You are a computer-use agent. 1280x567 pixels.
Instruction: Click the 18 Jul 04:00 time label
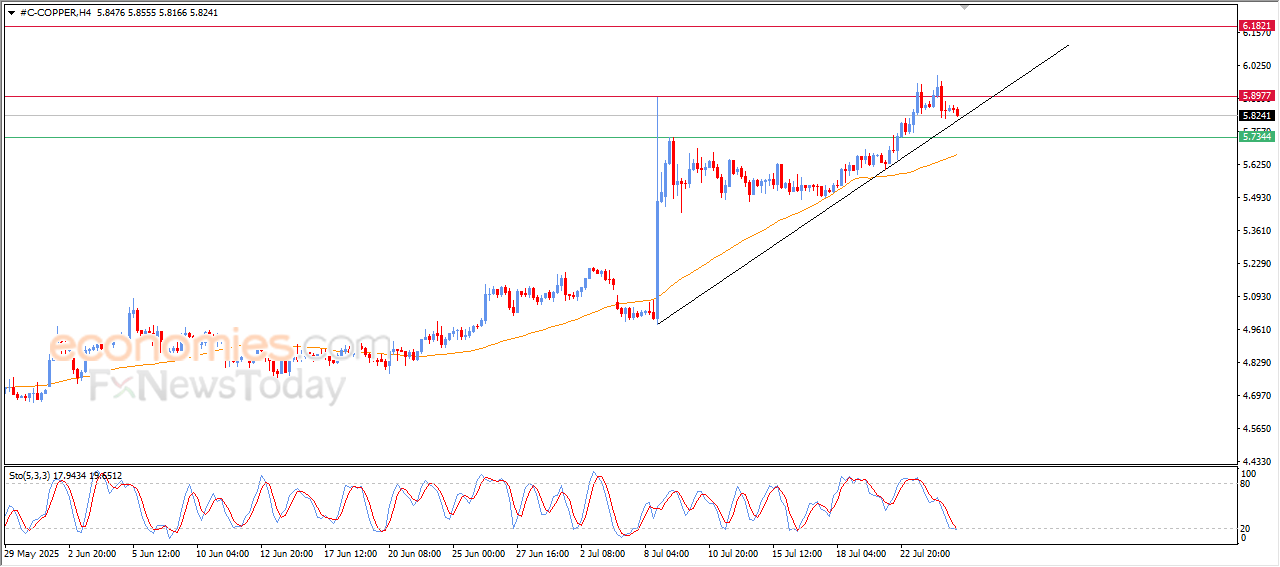(x=862, y=552)
